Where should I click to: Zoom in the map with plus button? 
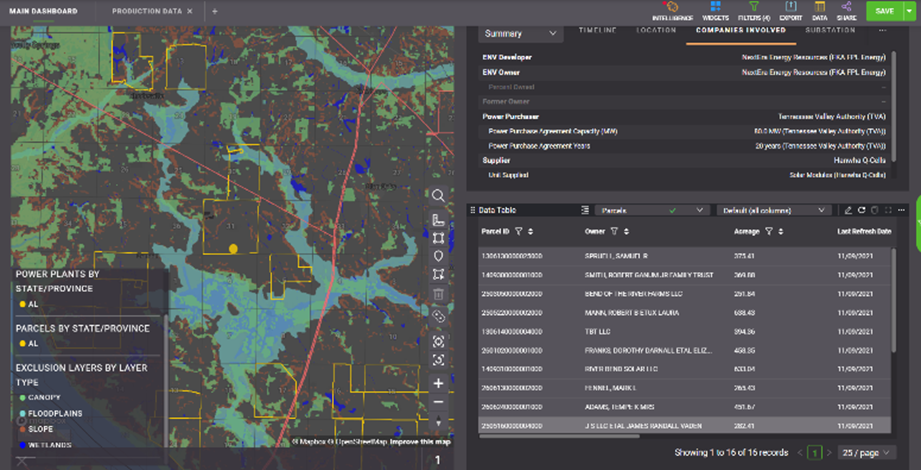coord(438,383)
